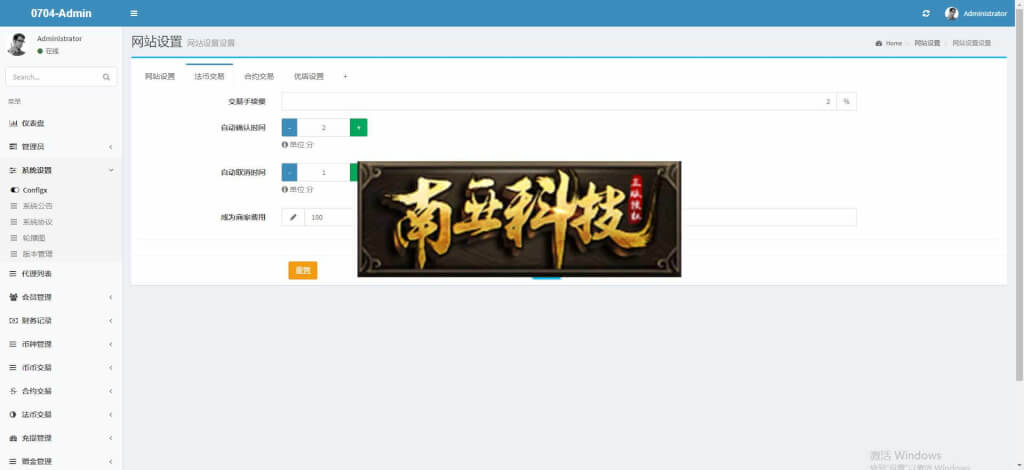Image resolution: width=1024 pixels, height=470 pixels.
Task: Decrease 自动取消时间 with the minus button
Action: tap(289, 172)
